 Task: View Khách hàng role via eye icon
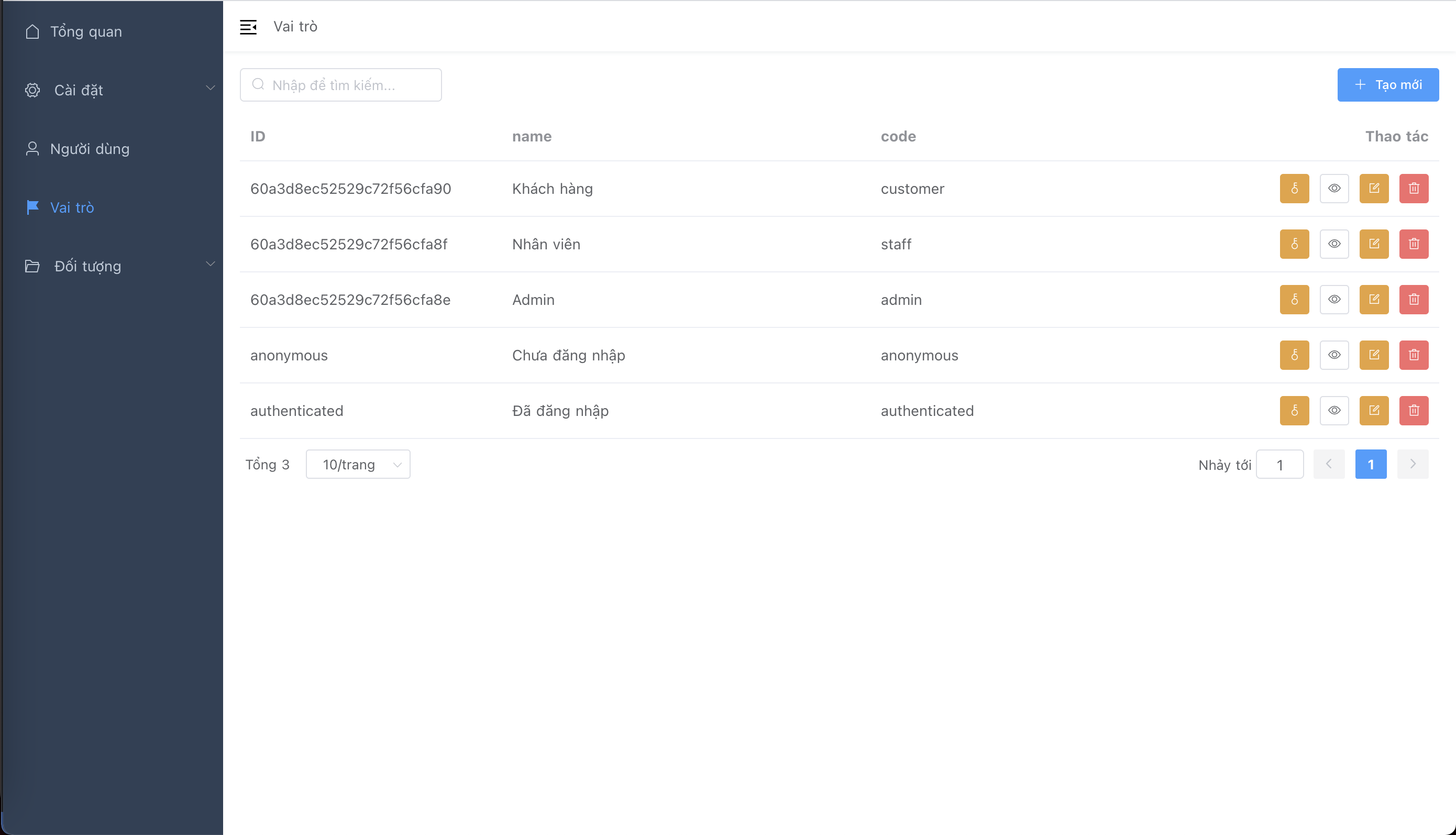(1334, 188)
